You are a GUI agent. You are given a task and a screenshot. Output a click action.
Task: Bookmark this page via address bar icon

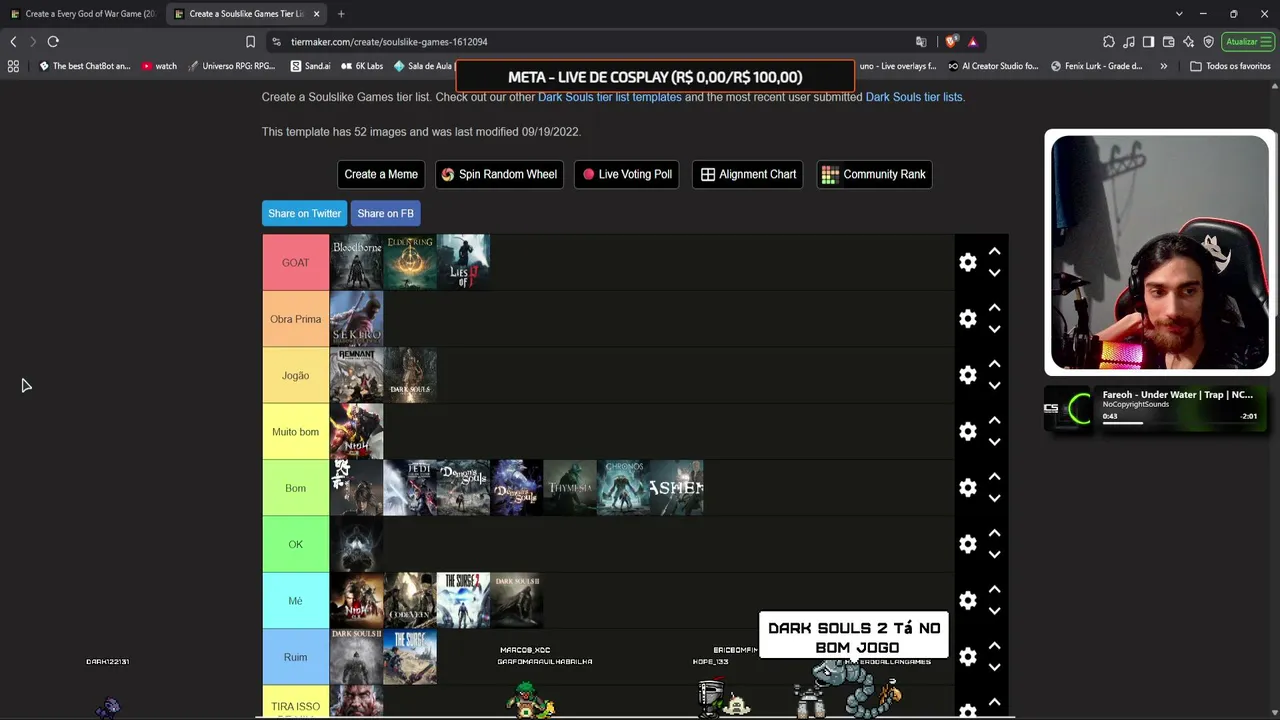250,42
